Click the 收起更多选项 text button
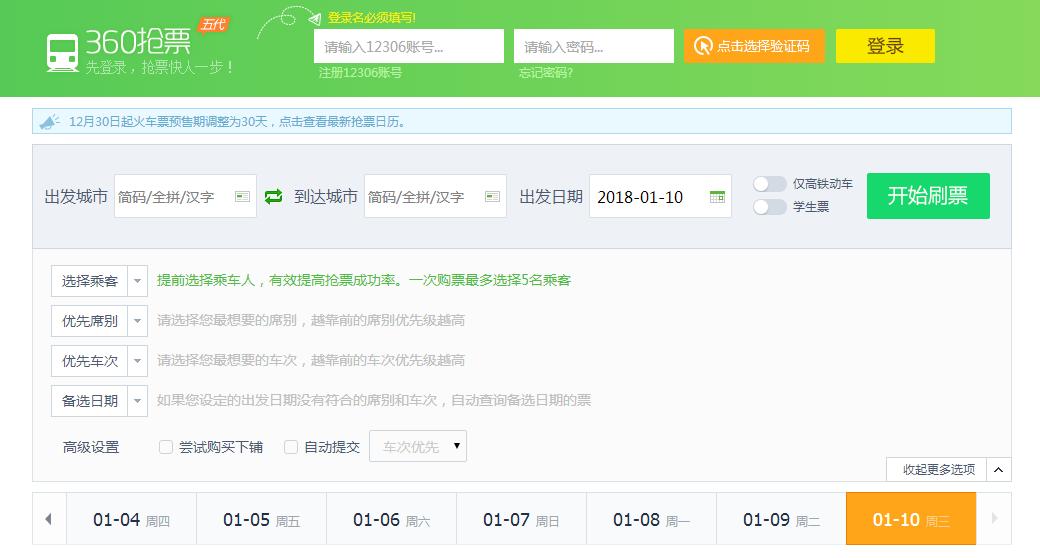Viewport: 1040px width, 558px height. (x=939, y=470)
